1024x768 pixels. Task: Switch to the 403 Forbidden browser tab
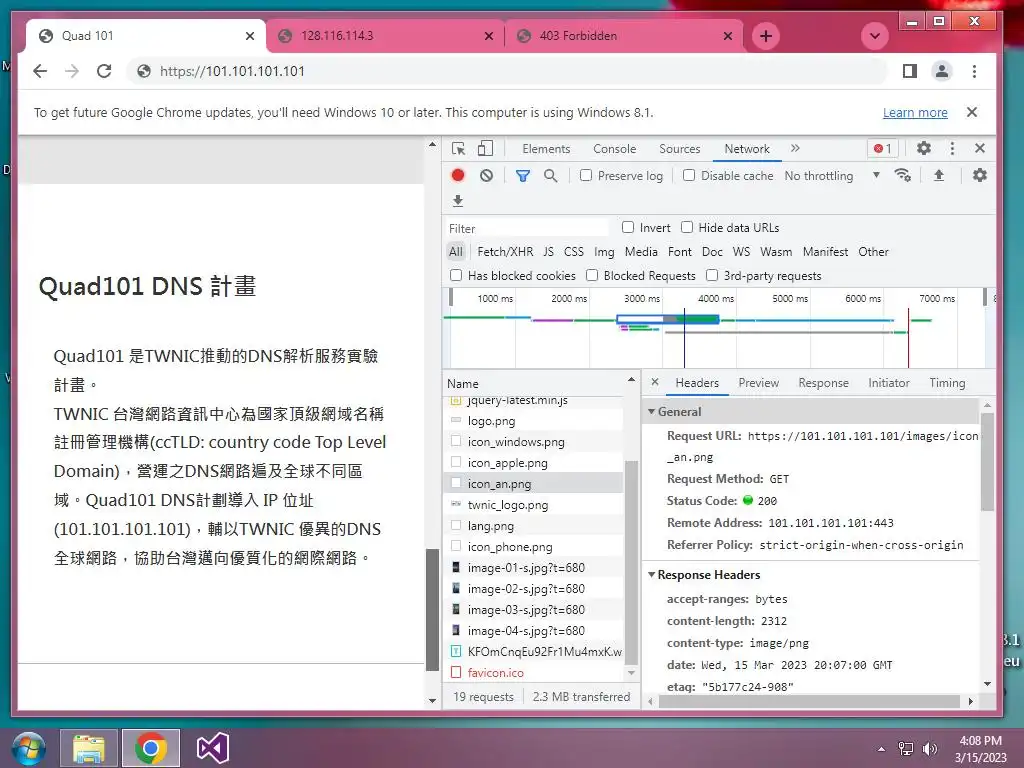coord(624,36)
